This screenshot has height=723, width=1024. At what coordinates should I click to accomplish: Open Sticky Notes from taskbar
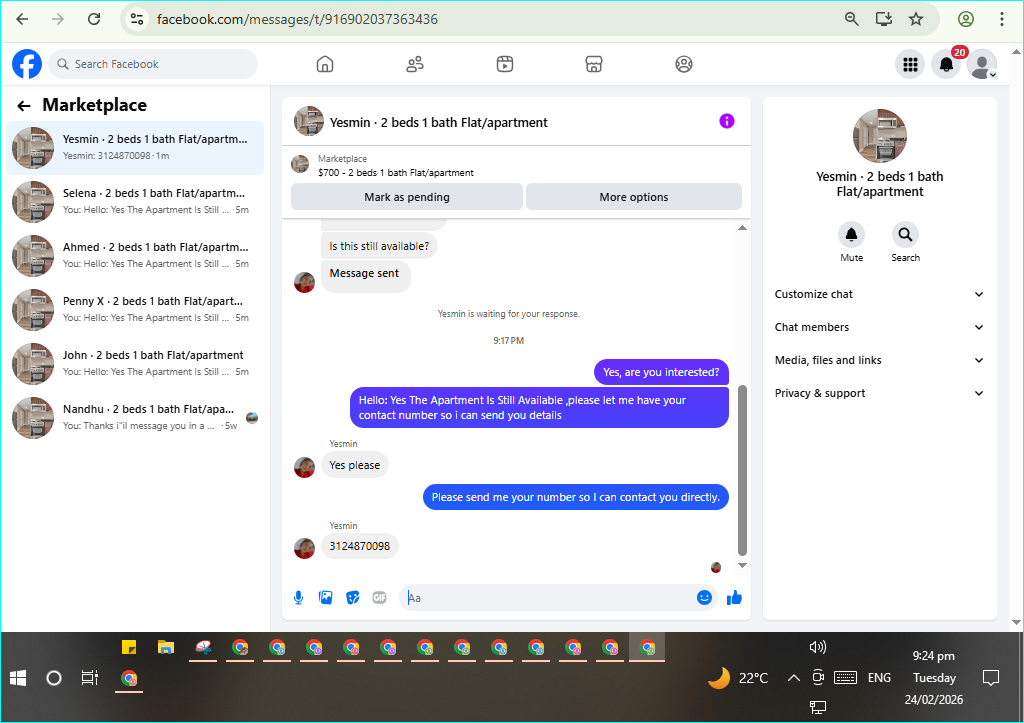click(129, 647)
